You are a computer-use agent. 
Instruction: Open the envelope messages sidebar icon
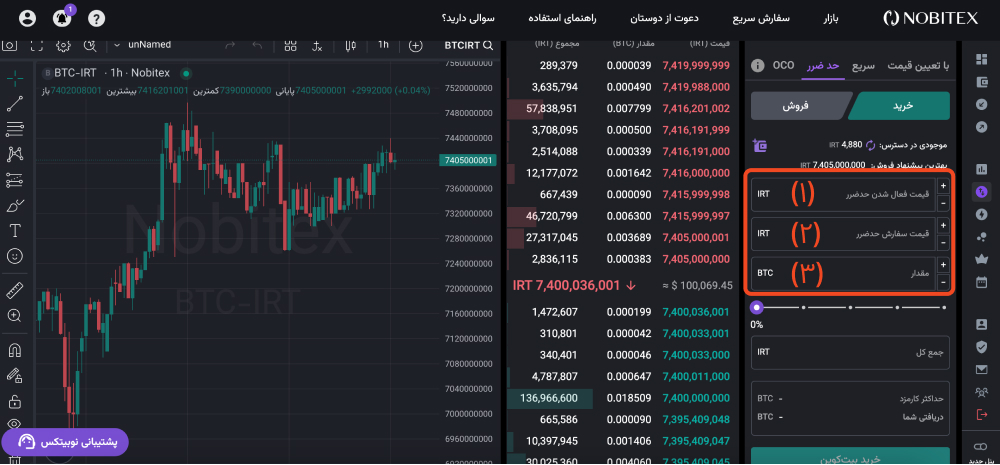pyautogui.click(x=981, y=369)
